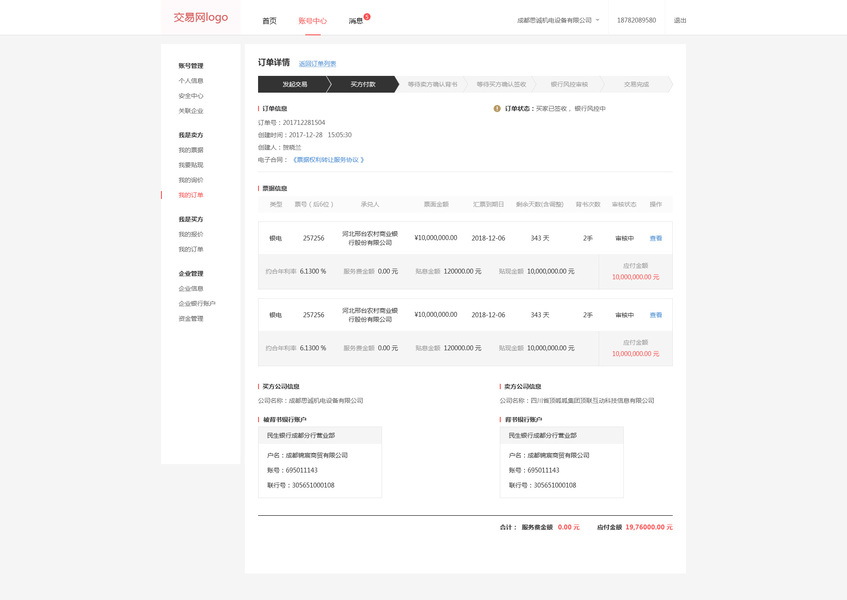Click 退出 to log out
Viewport: 847px width, 600px height.
680,20
